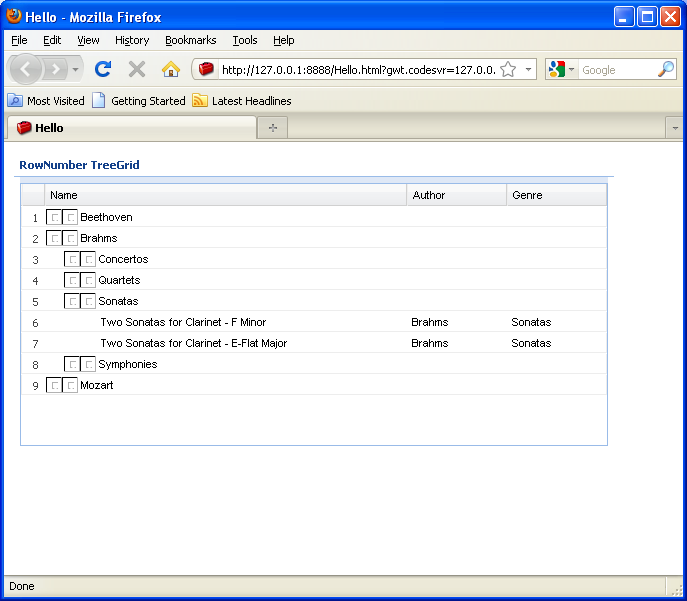Collapse the Sonatas node opener icon
The height and width of the screenshot is (601, 687).
point(72,301)
